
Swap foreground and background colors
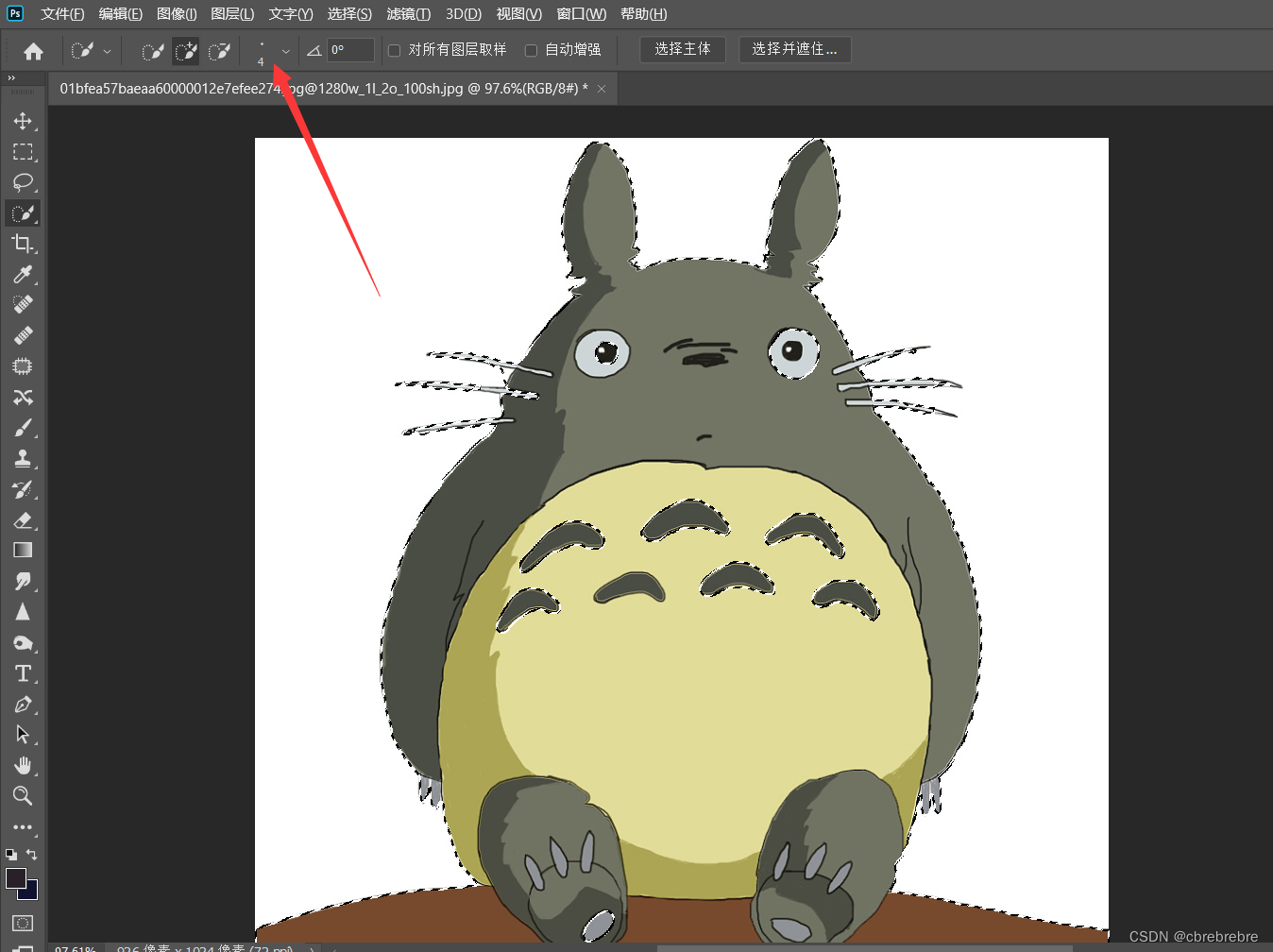tap(32, 854)
